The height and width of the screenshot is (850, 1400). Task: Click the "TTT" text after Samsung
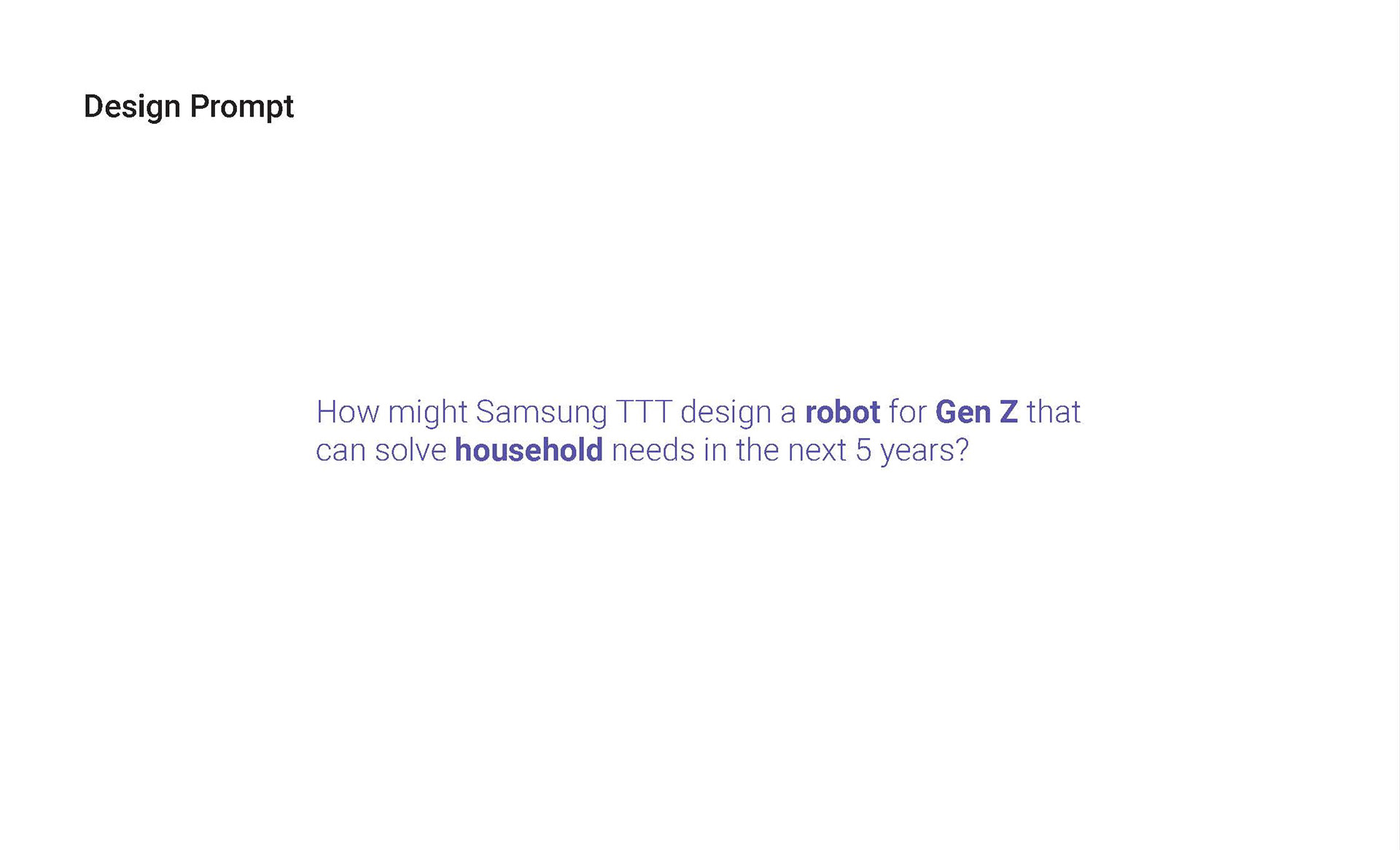644,413
